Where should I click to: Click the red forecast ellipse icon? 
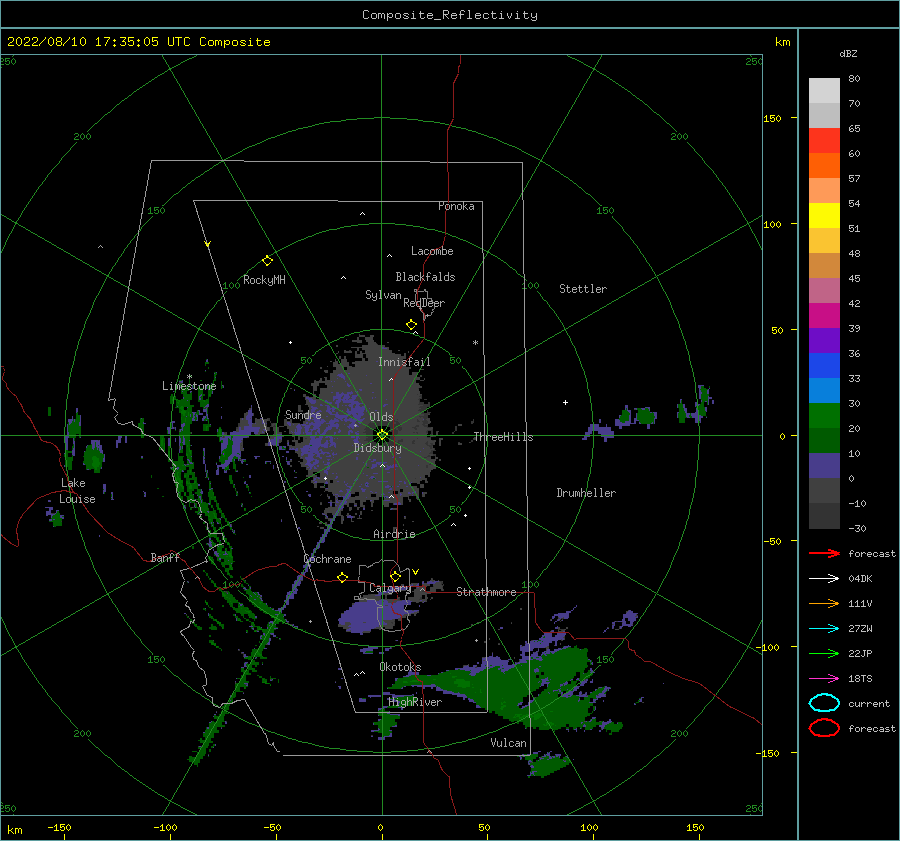(x=824, y=728)
